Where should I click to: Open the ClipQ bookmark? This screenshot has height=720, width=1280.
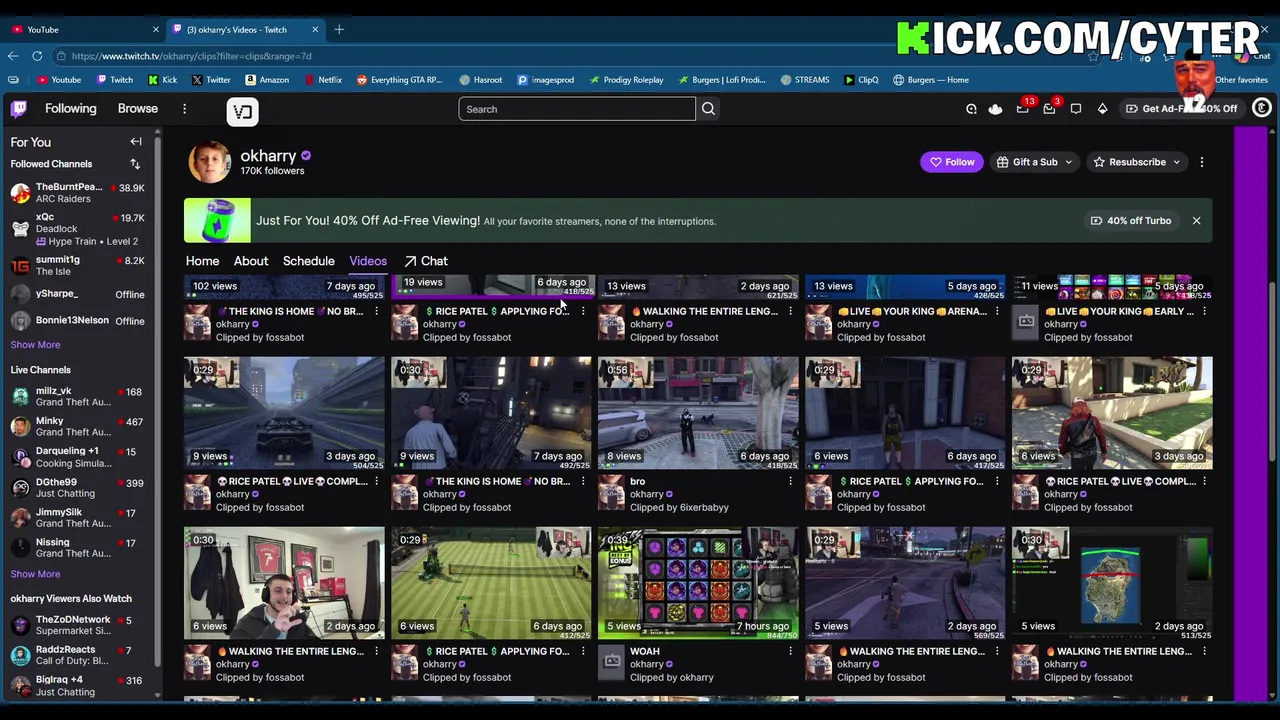[861, 80]
